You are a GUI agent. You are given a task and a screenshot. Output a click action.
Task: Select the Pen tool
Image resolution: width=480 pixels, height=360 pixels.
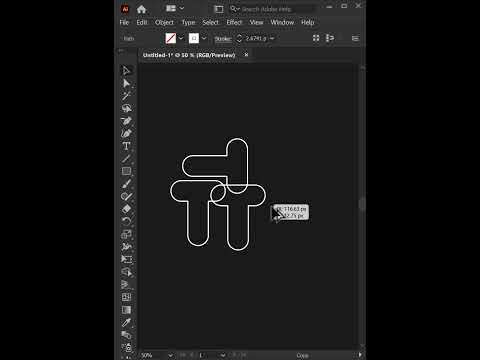126,121
